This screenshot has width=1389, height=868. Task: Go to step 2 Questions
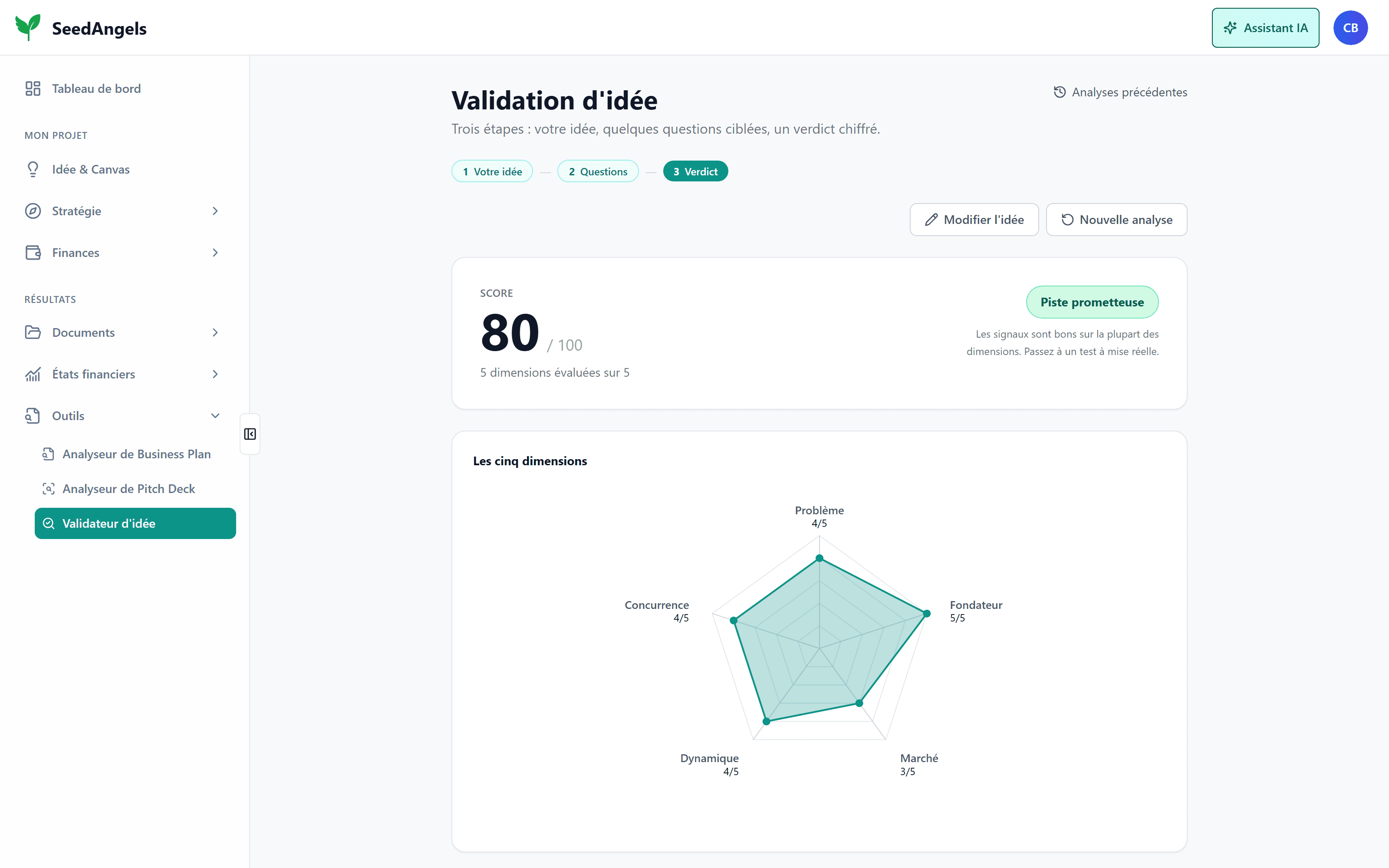coord(598,171)
